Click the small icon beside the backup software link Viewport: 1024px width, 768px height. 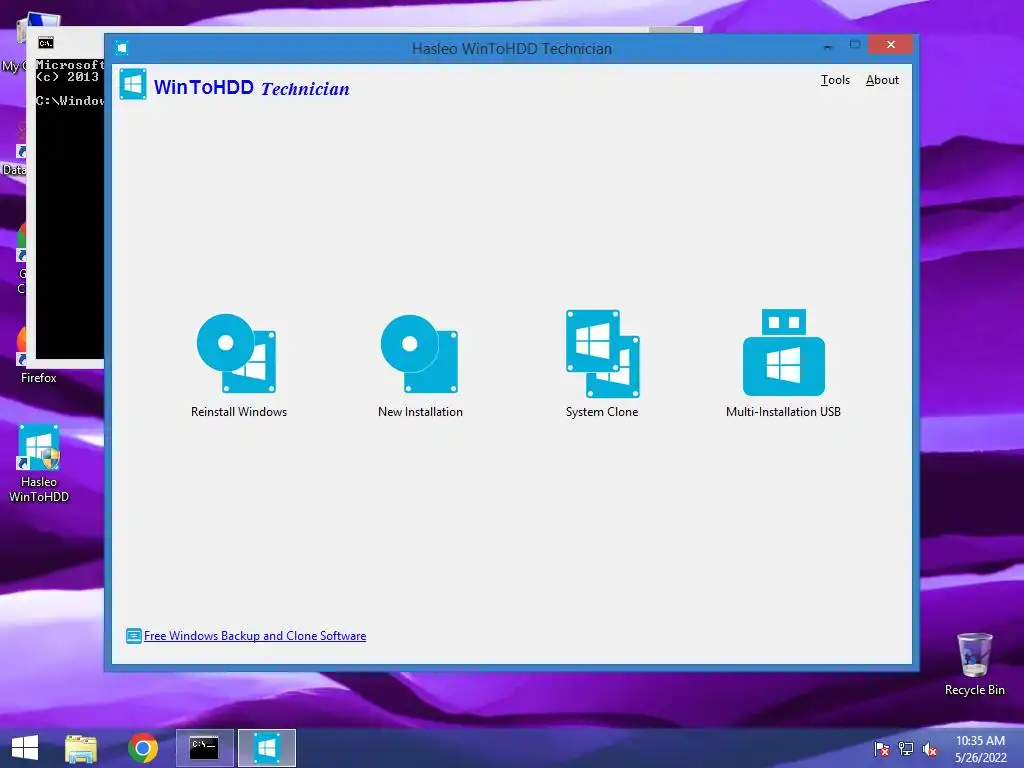click(x=133, y=635)
